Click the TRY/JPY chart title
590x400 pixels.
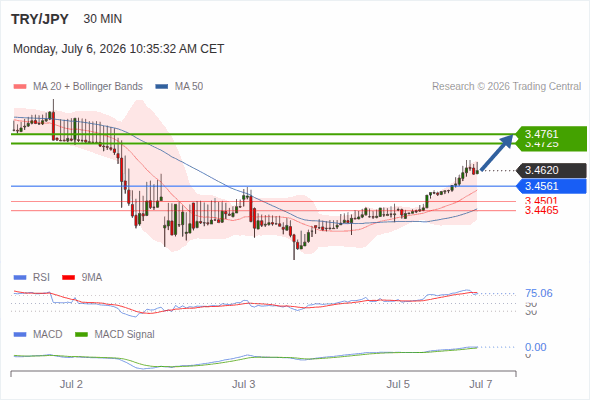coord(40,19)
